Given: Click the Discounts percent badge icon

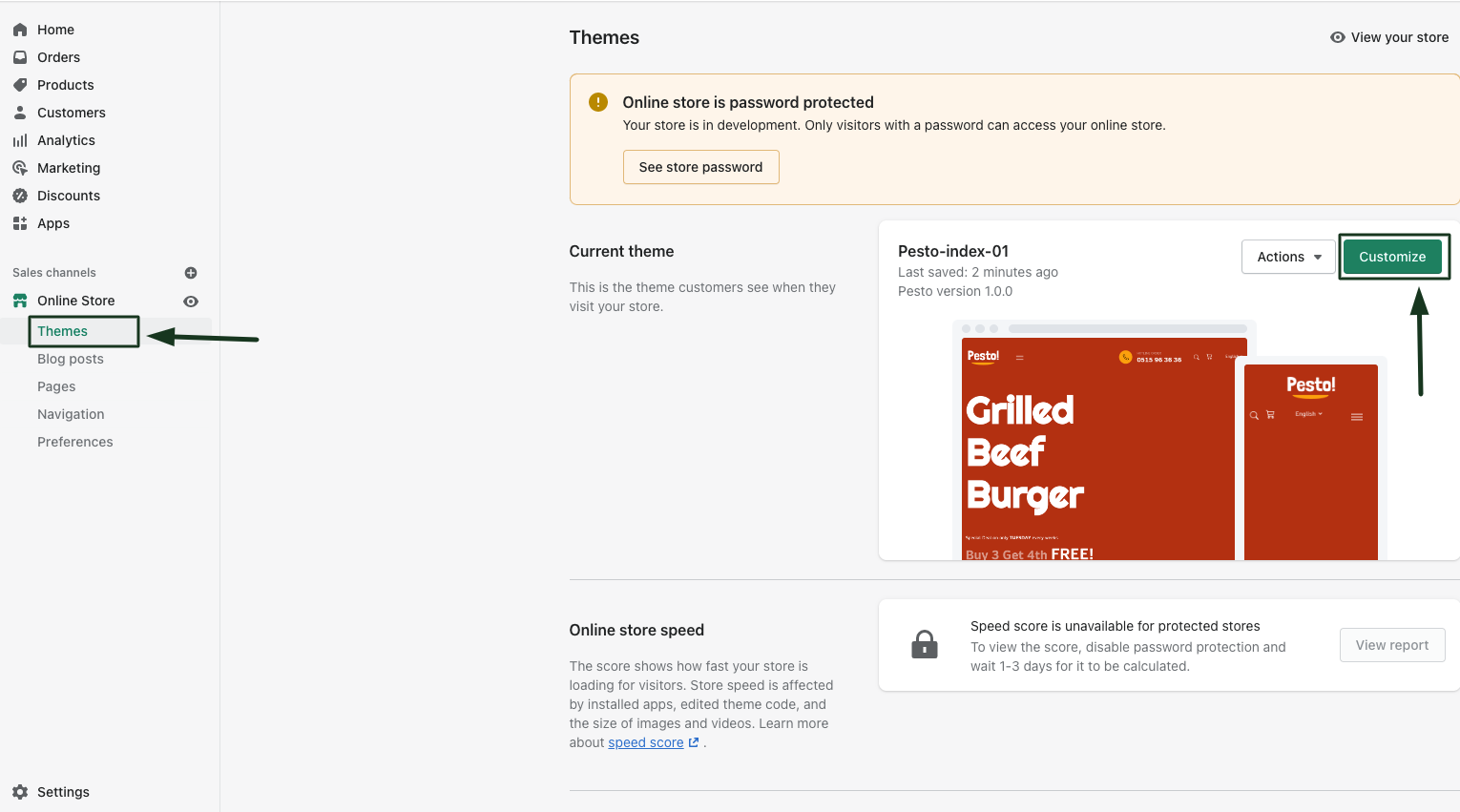Looking at the screenshot, I should point(20,196).
